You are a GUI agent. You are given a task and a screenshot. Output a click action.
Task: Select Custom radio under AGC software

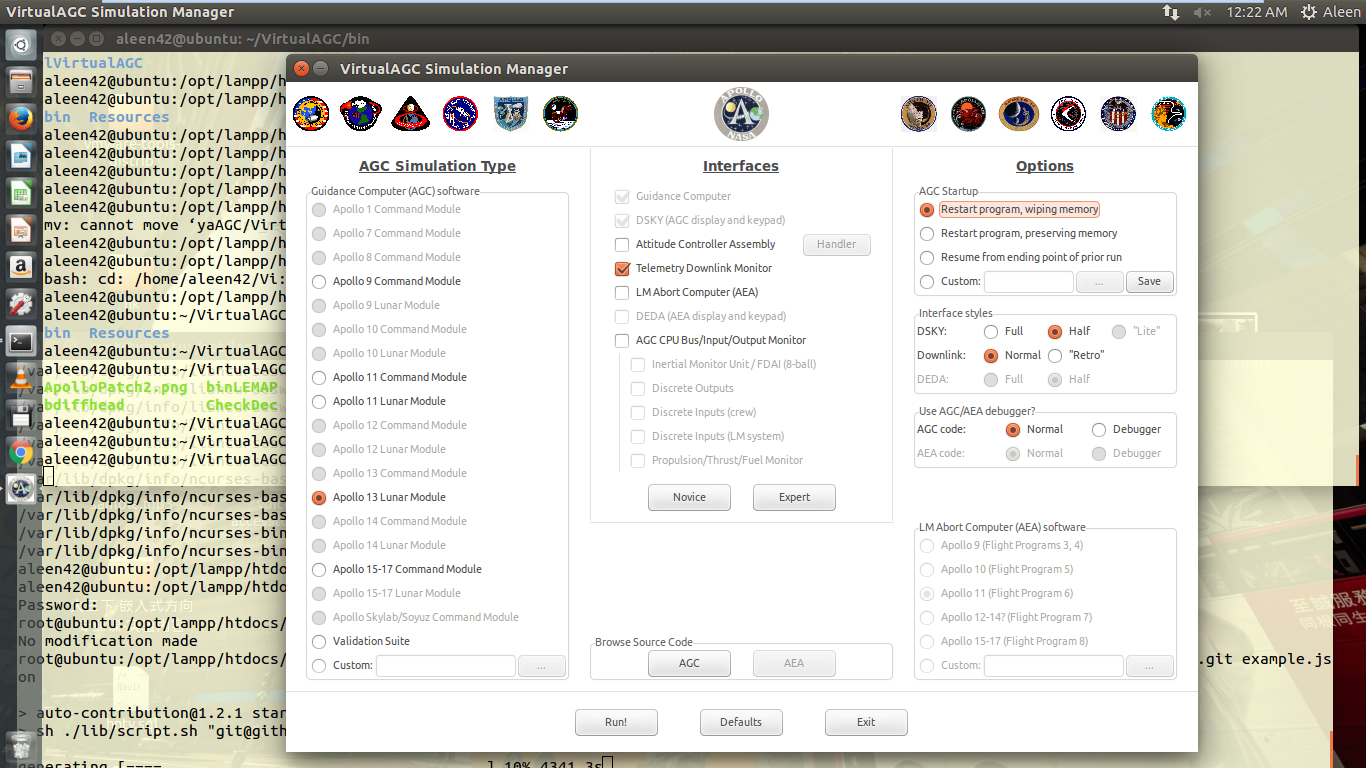click(319, 665)
